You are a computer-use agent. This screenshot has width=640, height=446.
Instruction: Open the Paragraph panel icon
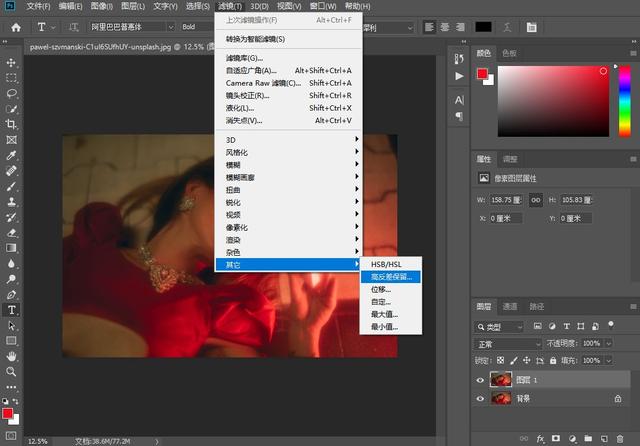click(459, 116)
